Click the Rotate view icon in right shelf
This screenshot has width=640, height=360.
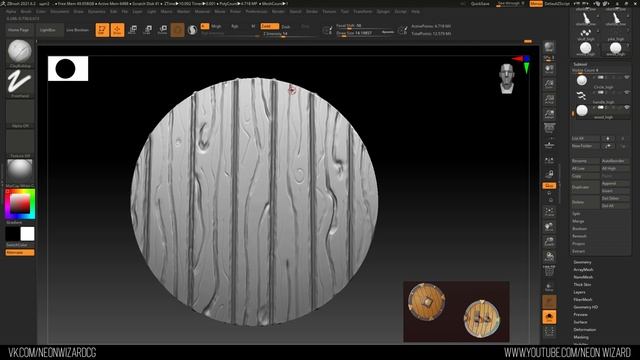pos(549,257)
